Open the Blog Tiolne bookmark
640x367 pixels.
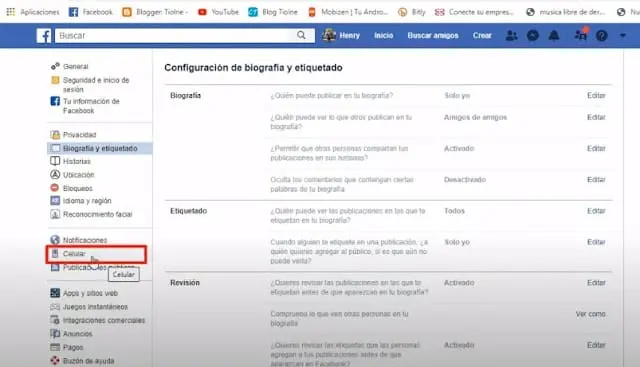(x=273, y=12)
